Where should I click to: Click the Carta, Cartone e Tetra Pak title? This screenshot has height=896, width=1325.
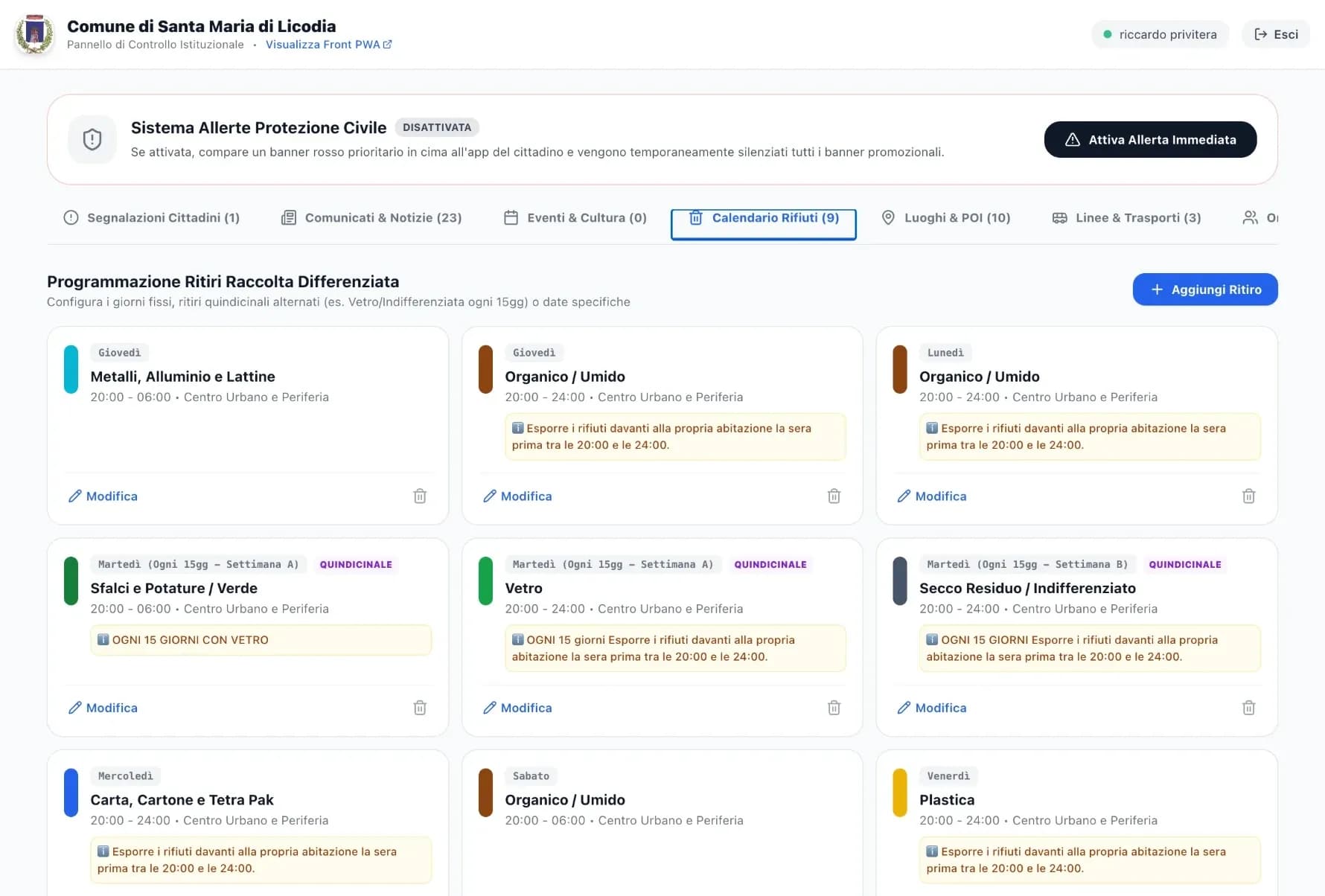[x=182, y=800]
